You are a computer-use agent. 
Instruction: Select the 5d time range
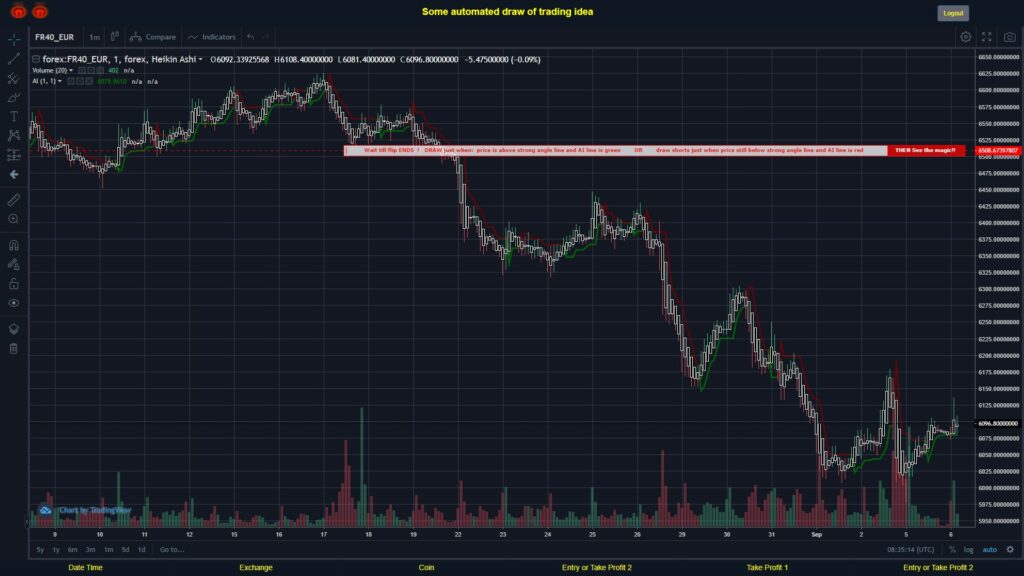[125, 550]
